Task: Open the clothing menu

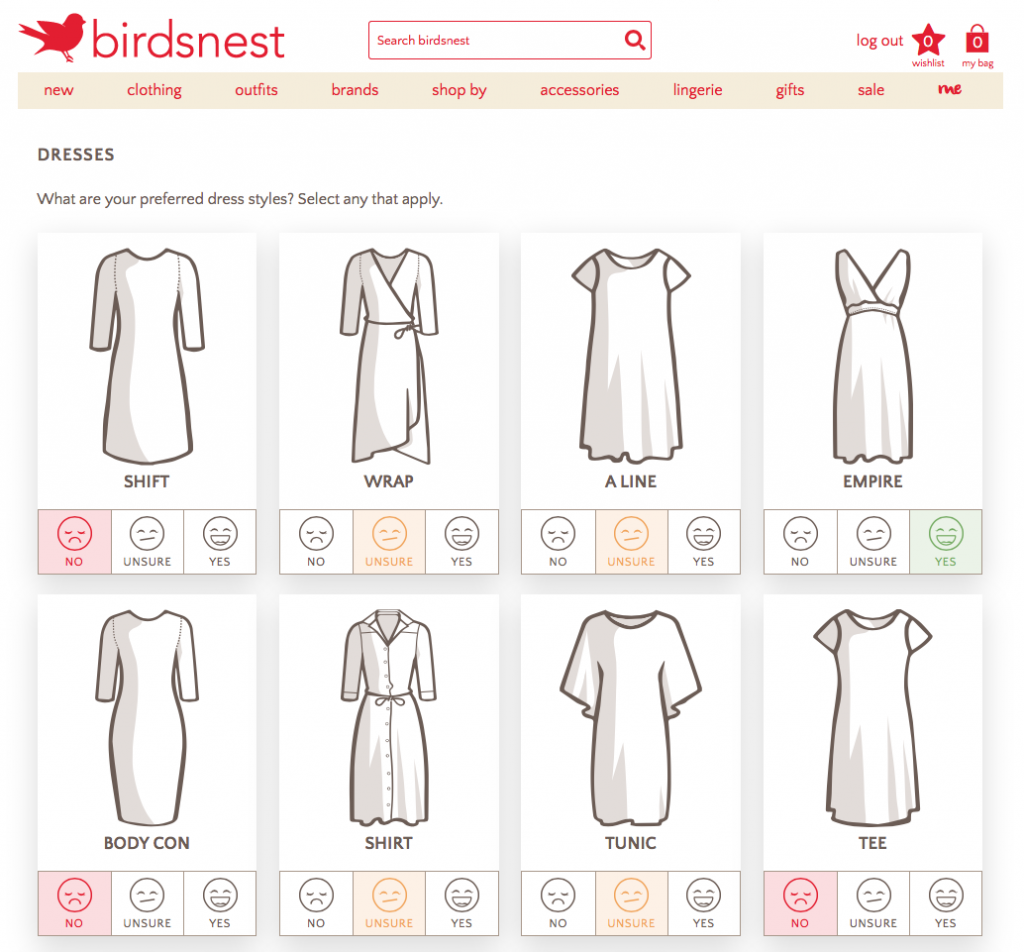Action: pos(154,90)
